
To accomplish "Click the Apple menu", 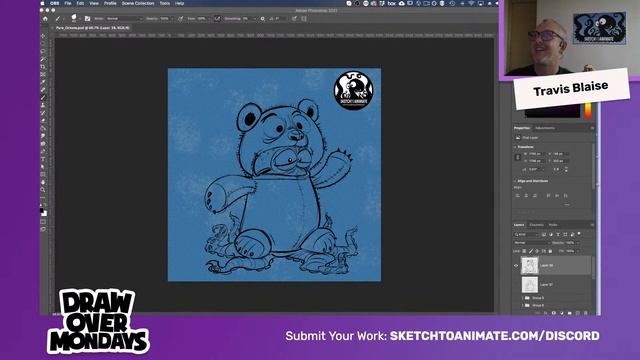I will 42,3.
